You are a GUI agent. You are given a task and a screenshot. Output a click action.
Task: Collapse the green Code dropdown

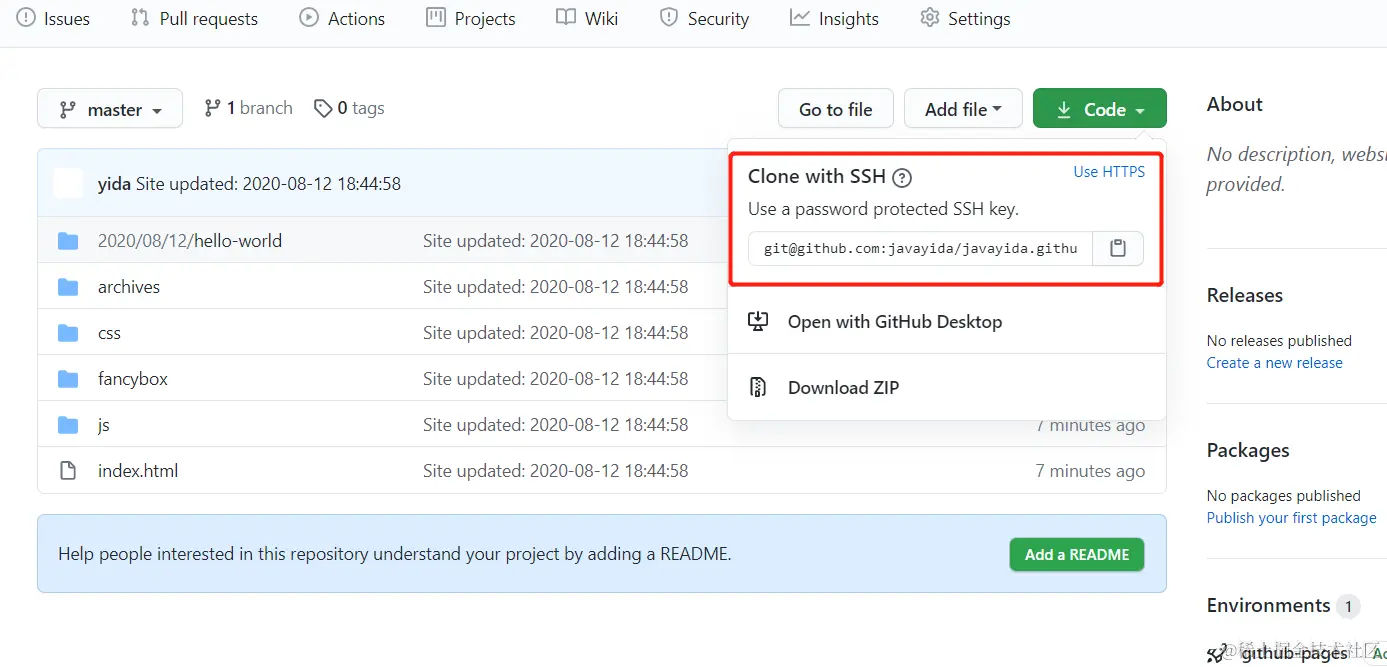(1099, 109)
